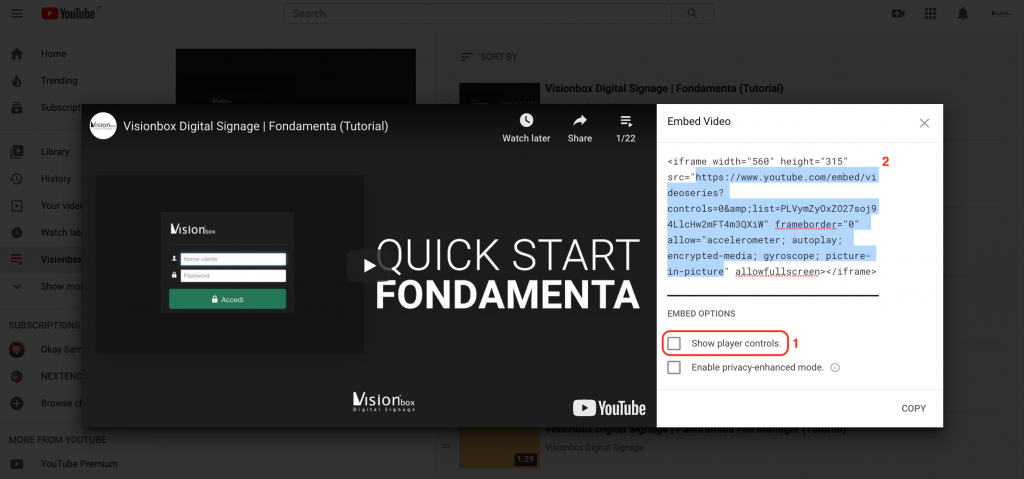
Task: Open NEXTEND subscription avatar
Action: [x=17, y=376]
